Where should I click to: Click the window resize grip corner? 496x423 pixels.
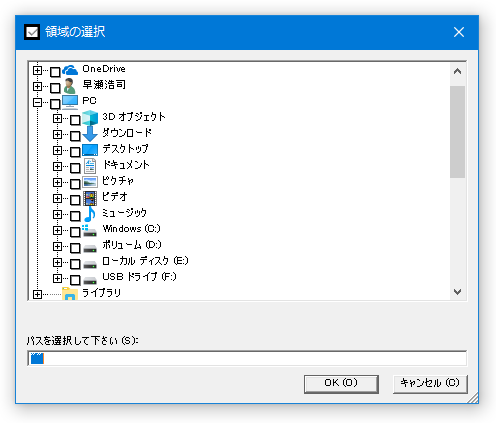click(x=473, y=398)
